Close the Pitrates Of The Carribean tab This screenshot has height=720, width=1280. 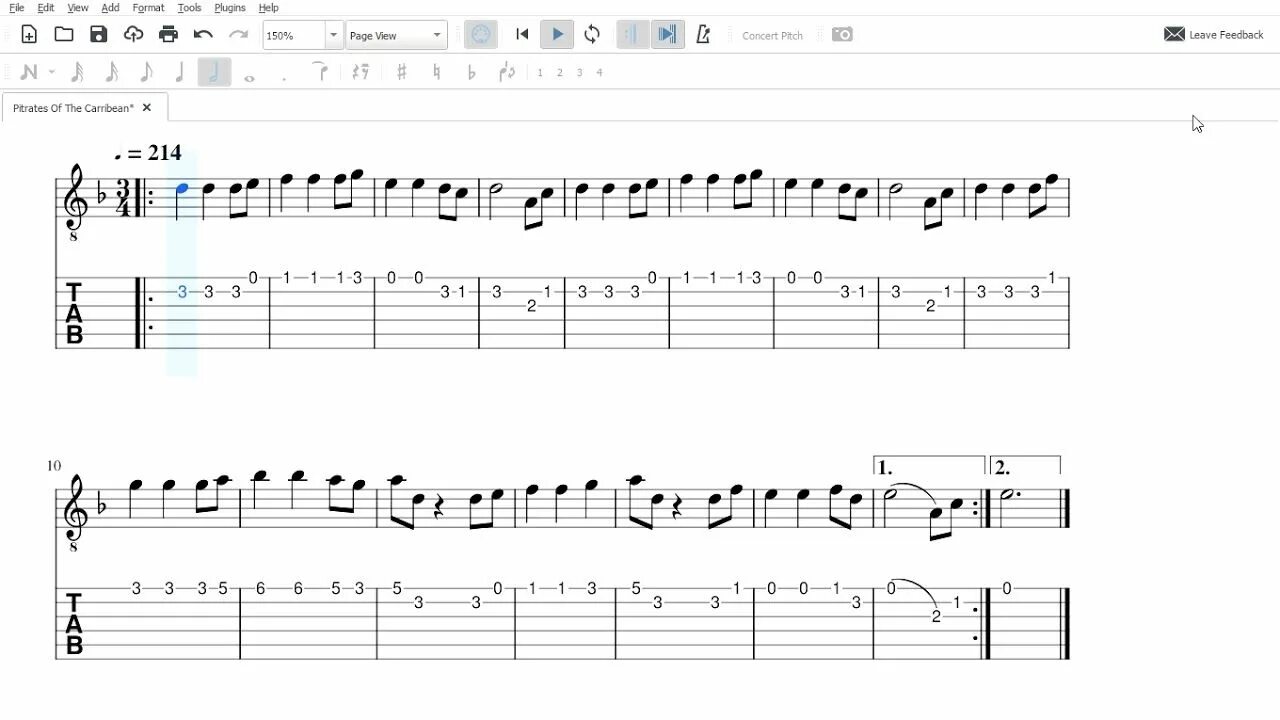(x=147, y=108)
